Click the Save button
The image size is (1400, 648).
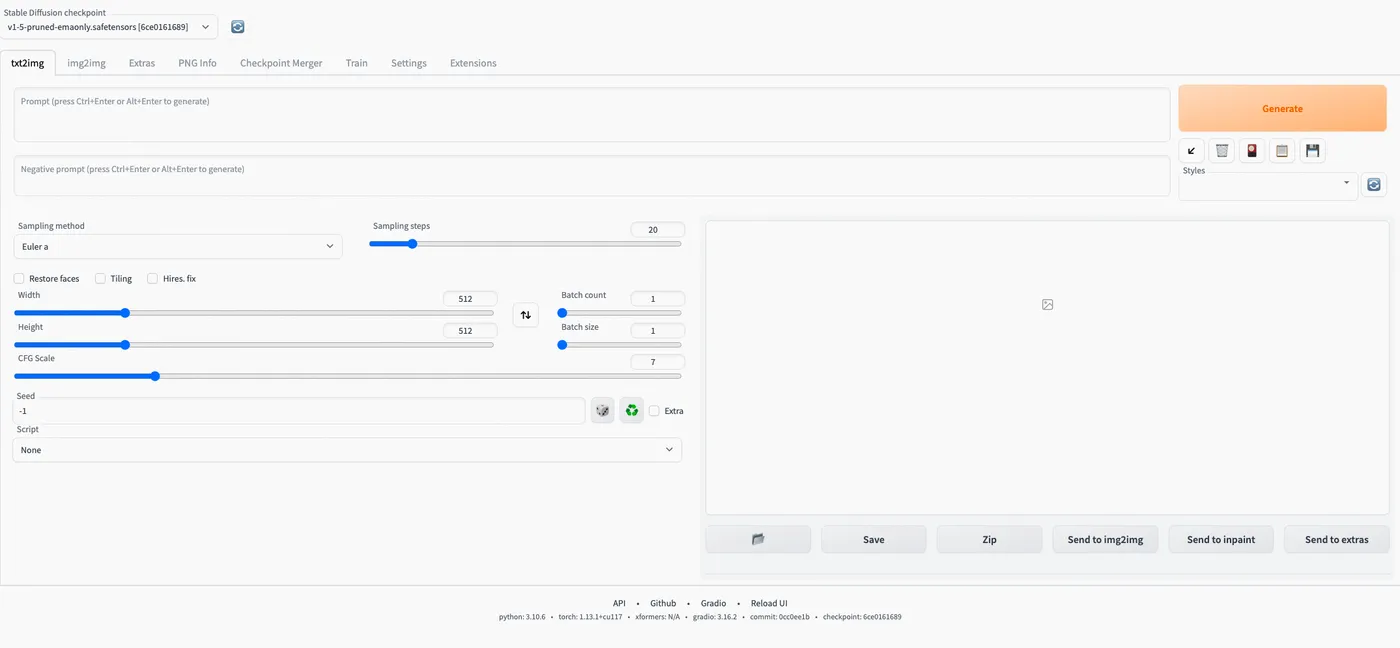(x=874, y=539)
